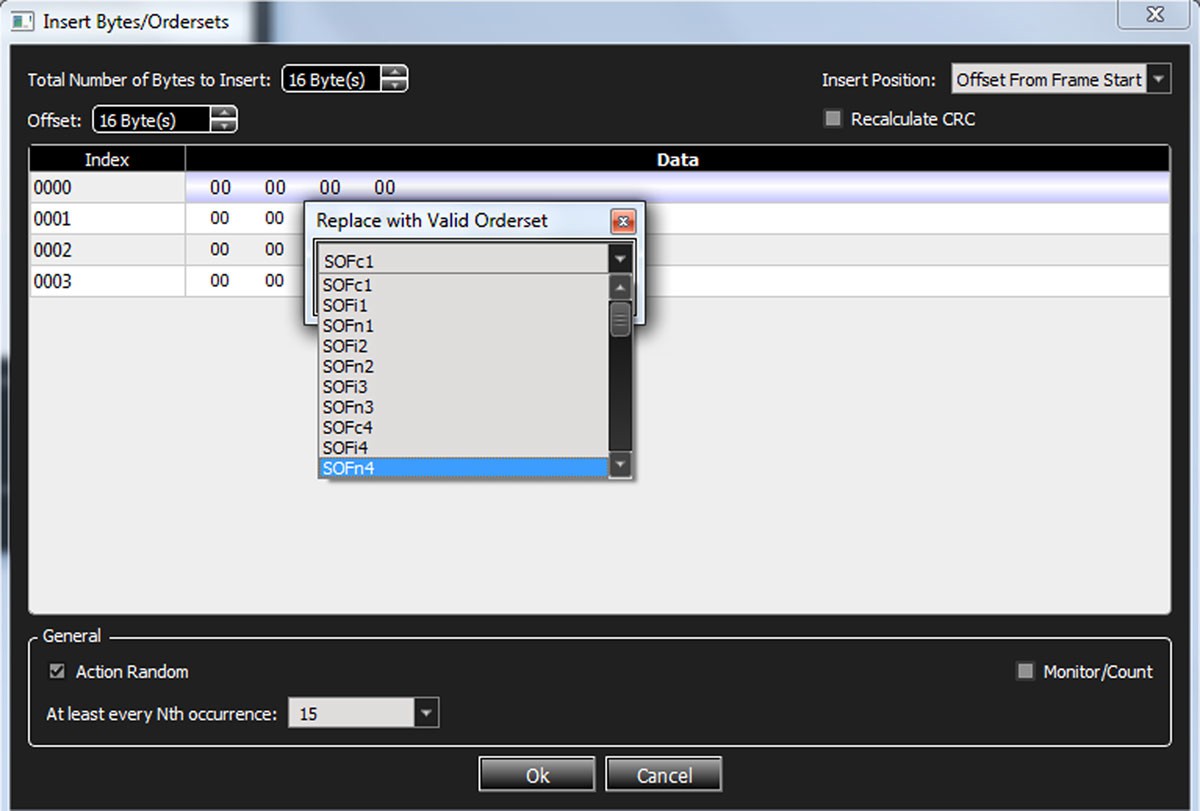The height and width of the screenshot is (811, 1200).
Task: Click the dropdown list scroll-up arrow
Action: point(621,287)
